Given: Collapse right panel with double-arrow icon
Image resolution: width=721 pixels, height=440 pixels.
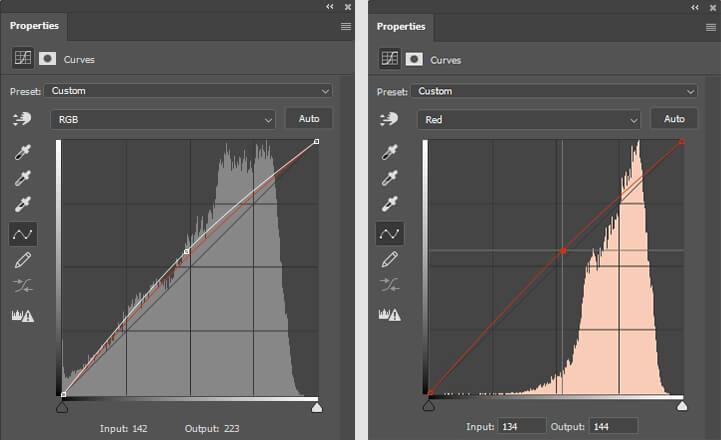Looking at the screenshot, I should click(695, 7).
